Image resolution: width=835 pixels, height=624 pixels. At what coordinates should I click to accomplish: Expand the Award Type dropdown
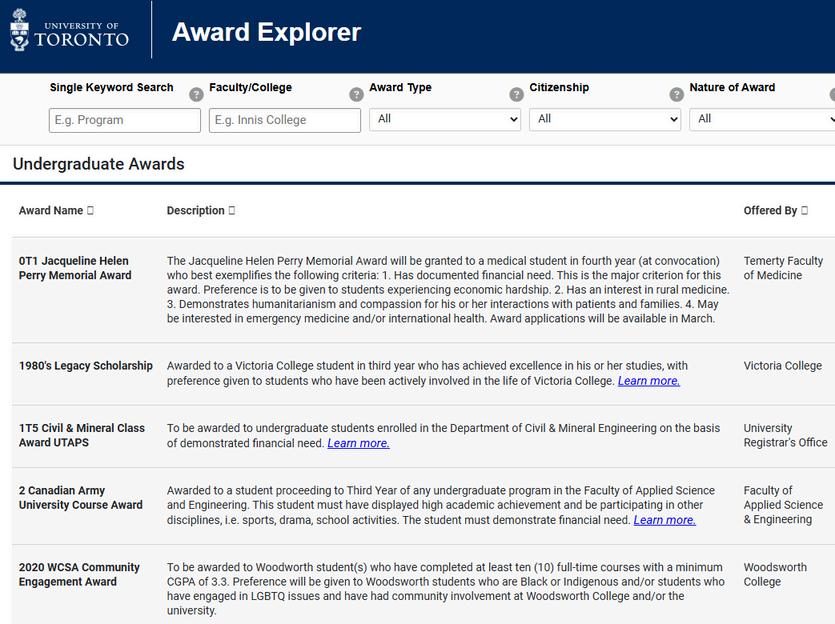pos(445,119)
